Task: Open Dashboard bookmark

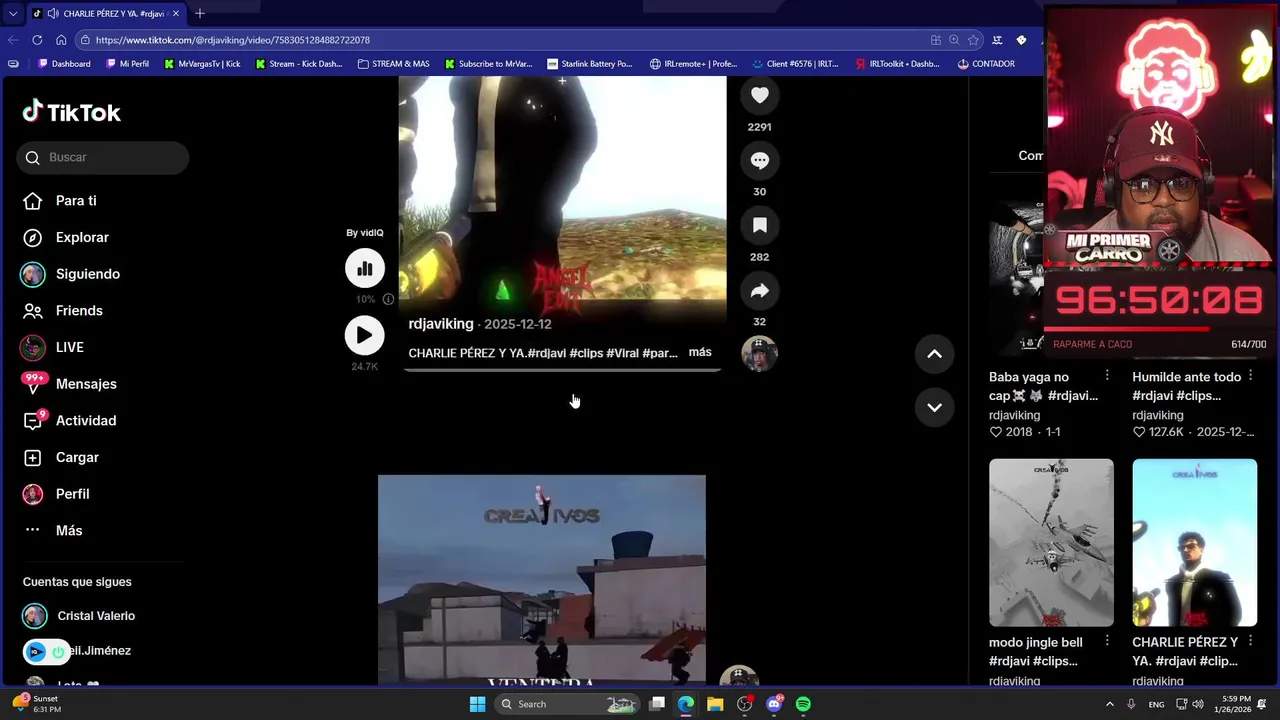Action: pyautogui.click(x=64, y=64)
